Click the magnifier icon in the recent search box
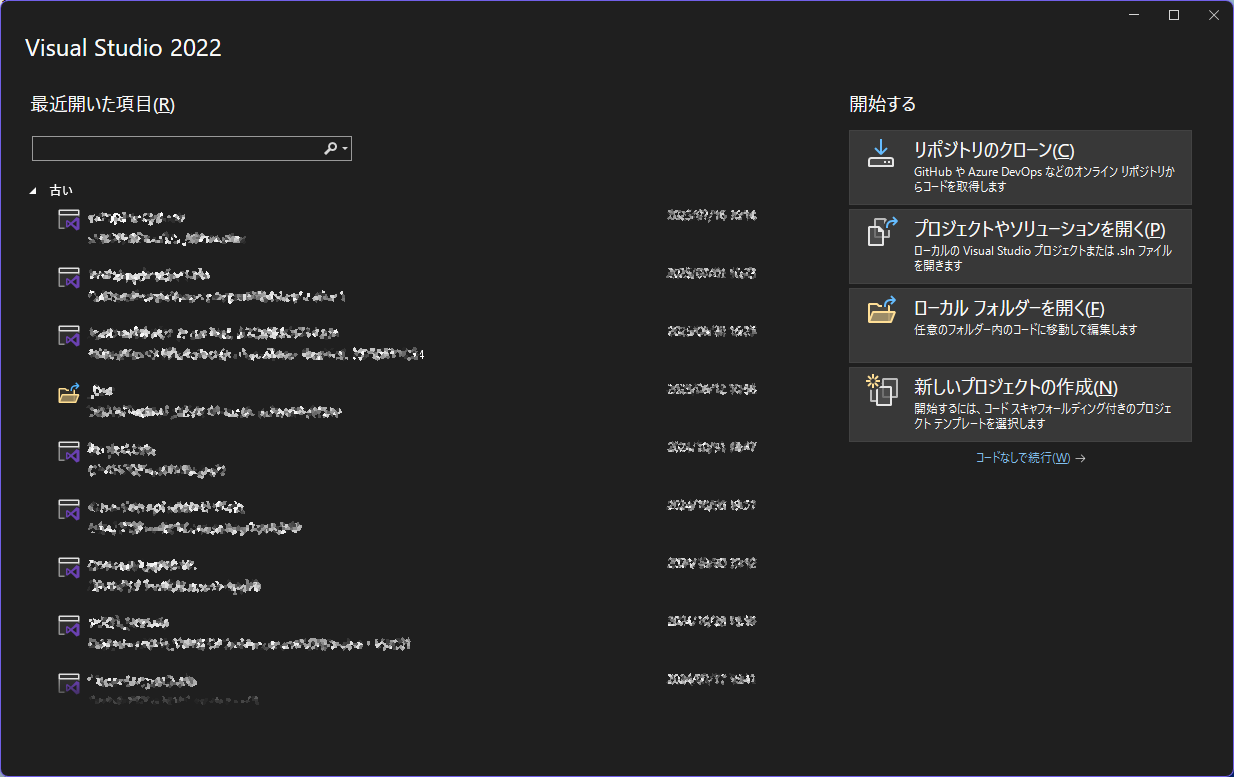1234x777 pixels. 330,149
